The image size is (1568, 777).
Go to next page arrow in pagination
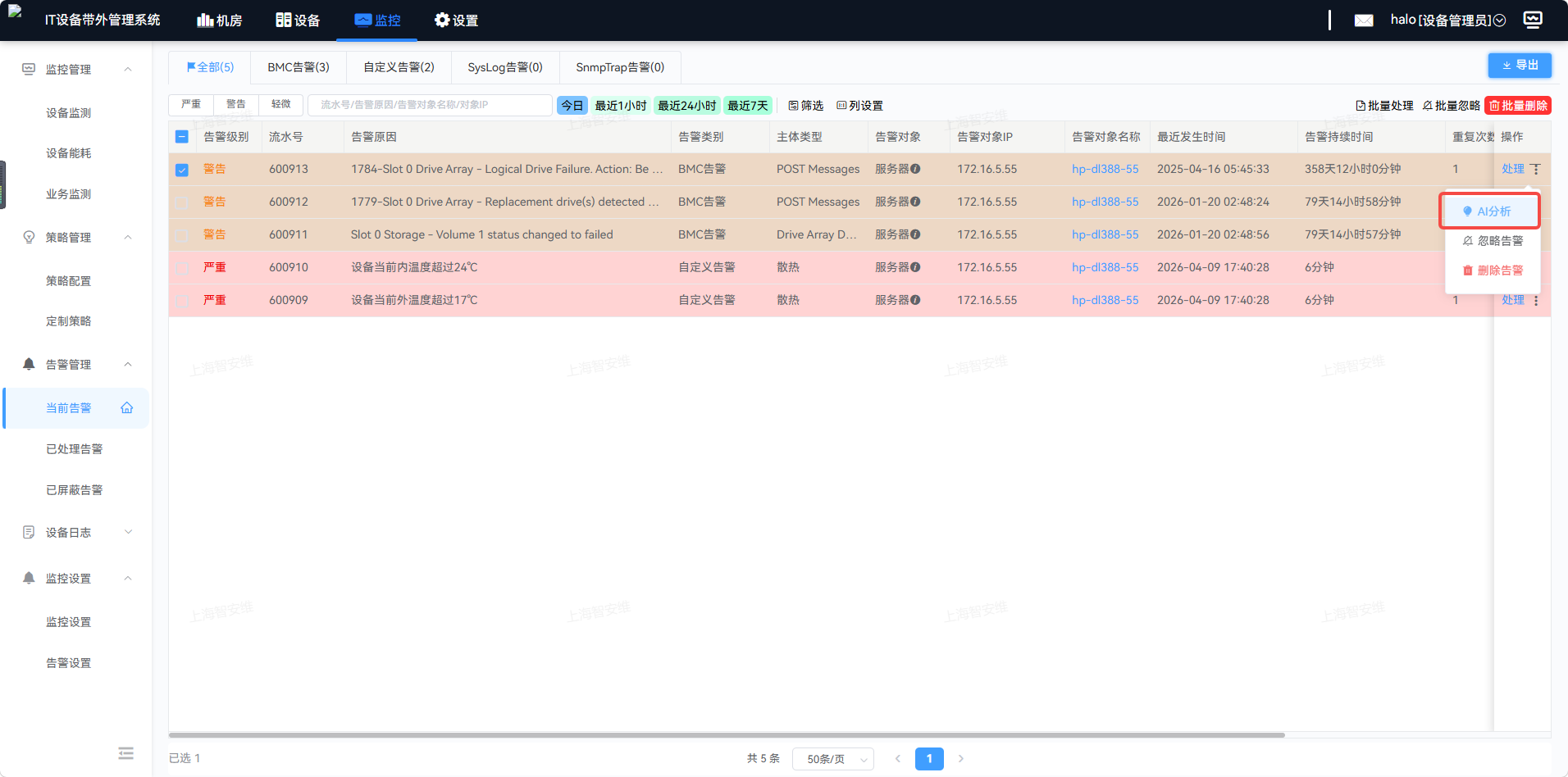click(x=961, y=759)
